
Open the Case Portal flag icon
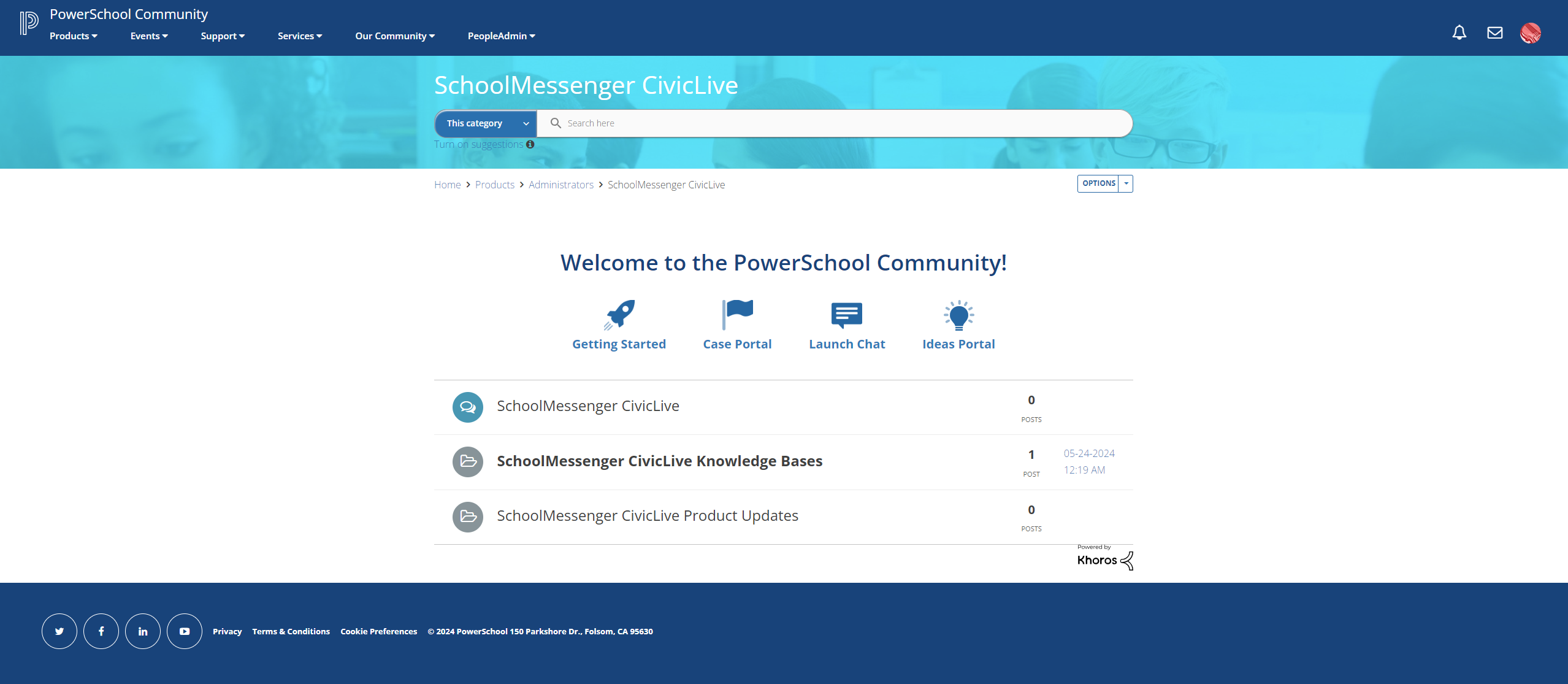pos(736,313)
